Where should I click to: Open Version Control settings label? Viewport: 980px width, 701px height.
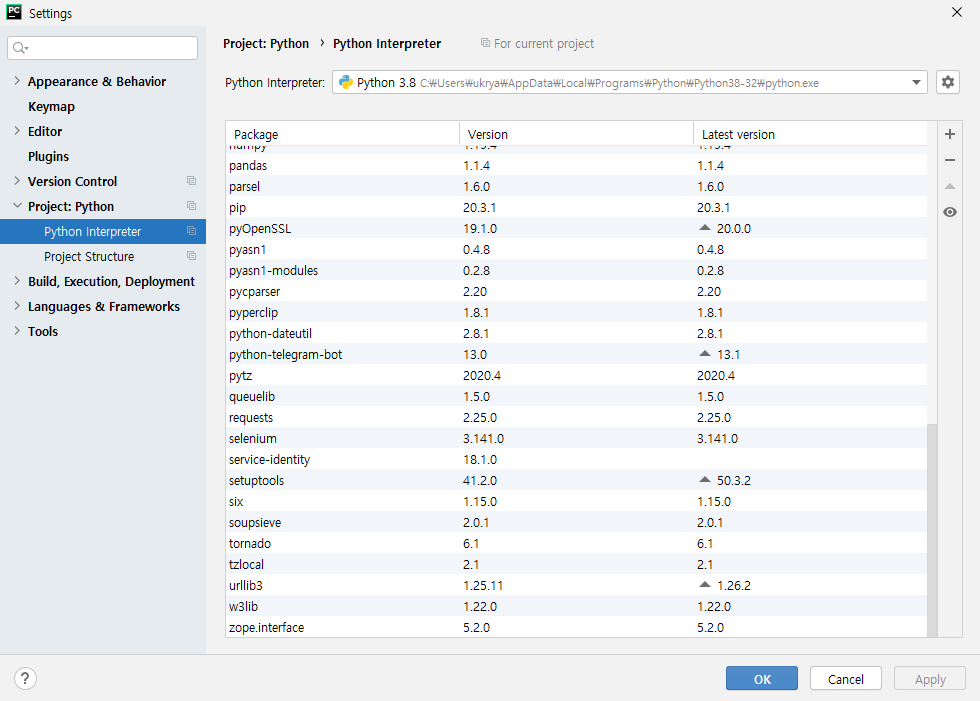pyautogui.click(x=72, y=181)
